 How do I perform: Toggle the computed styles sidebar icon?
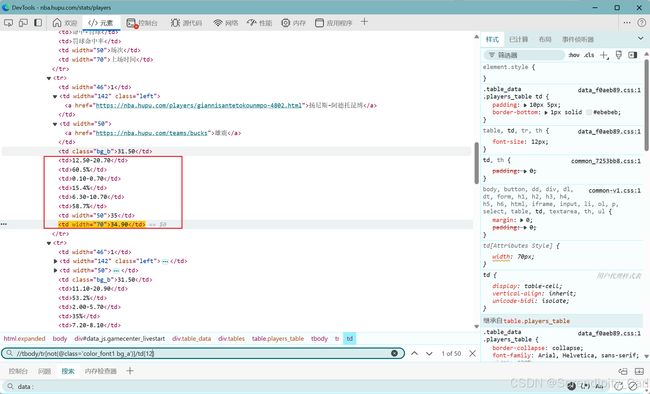click(x=633, y=55)
